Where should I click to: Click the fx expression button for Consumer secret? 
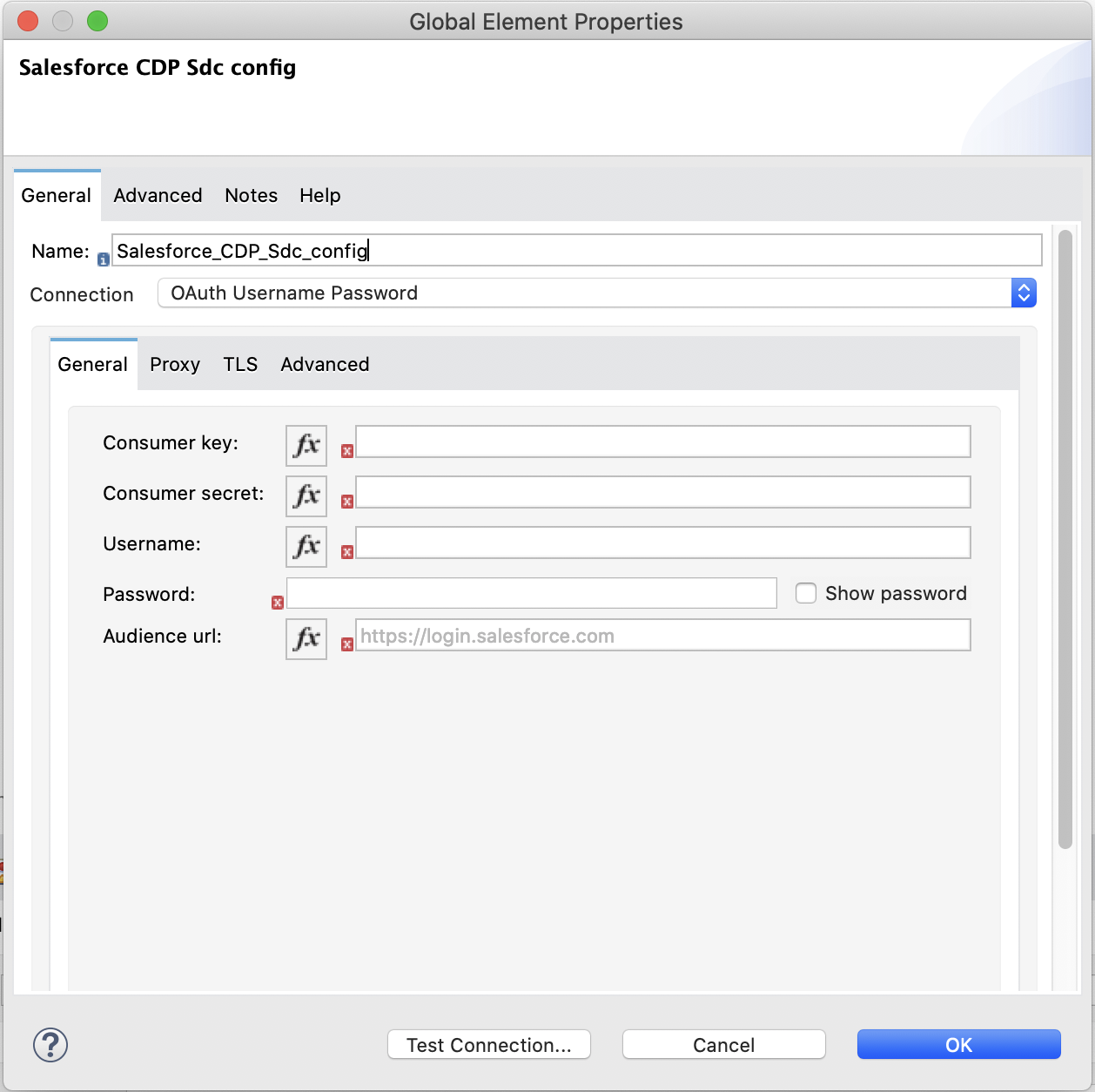tap(306, 496)
